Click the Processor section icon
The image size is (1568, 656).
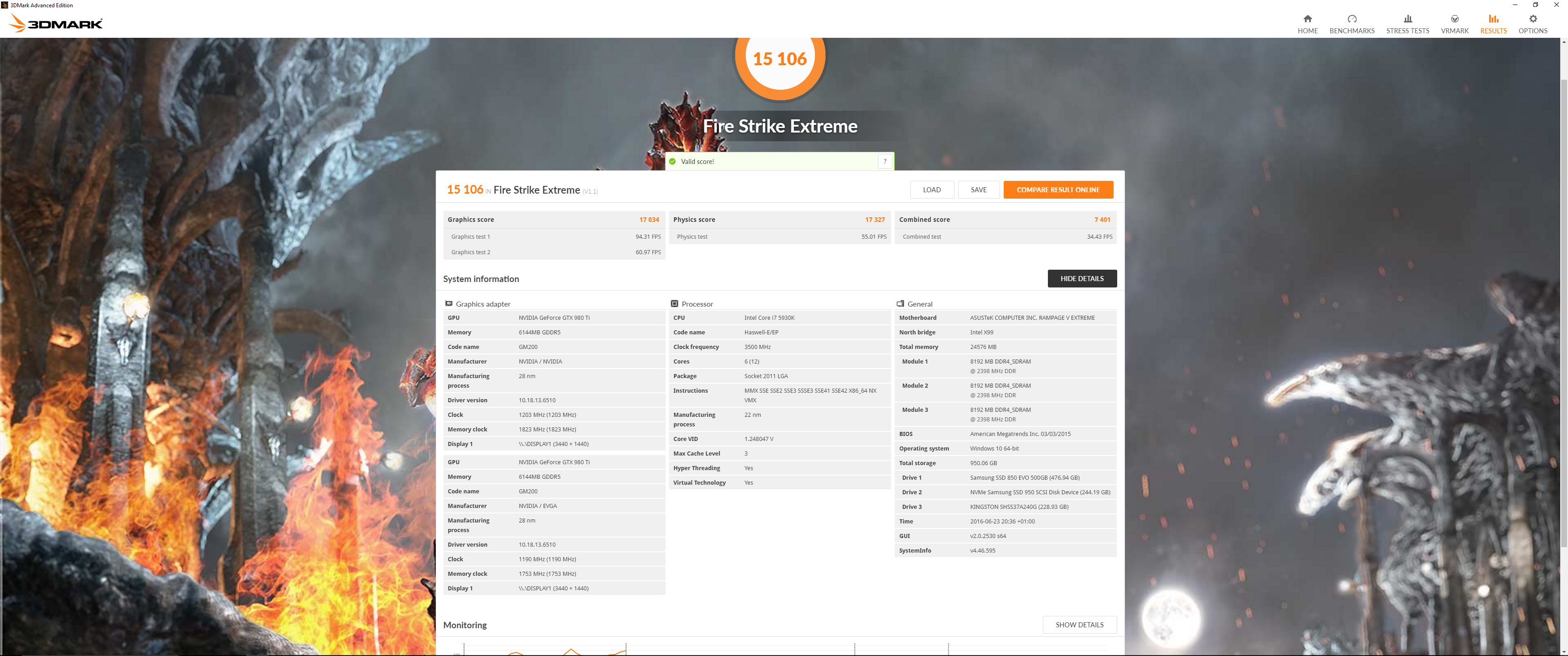click(675, 304)
